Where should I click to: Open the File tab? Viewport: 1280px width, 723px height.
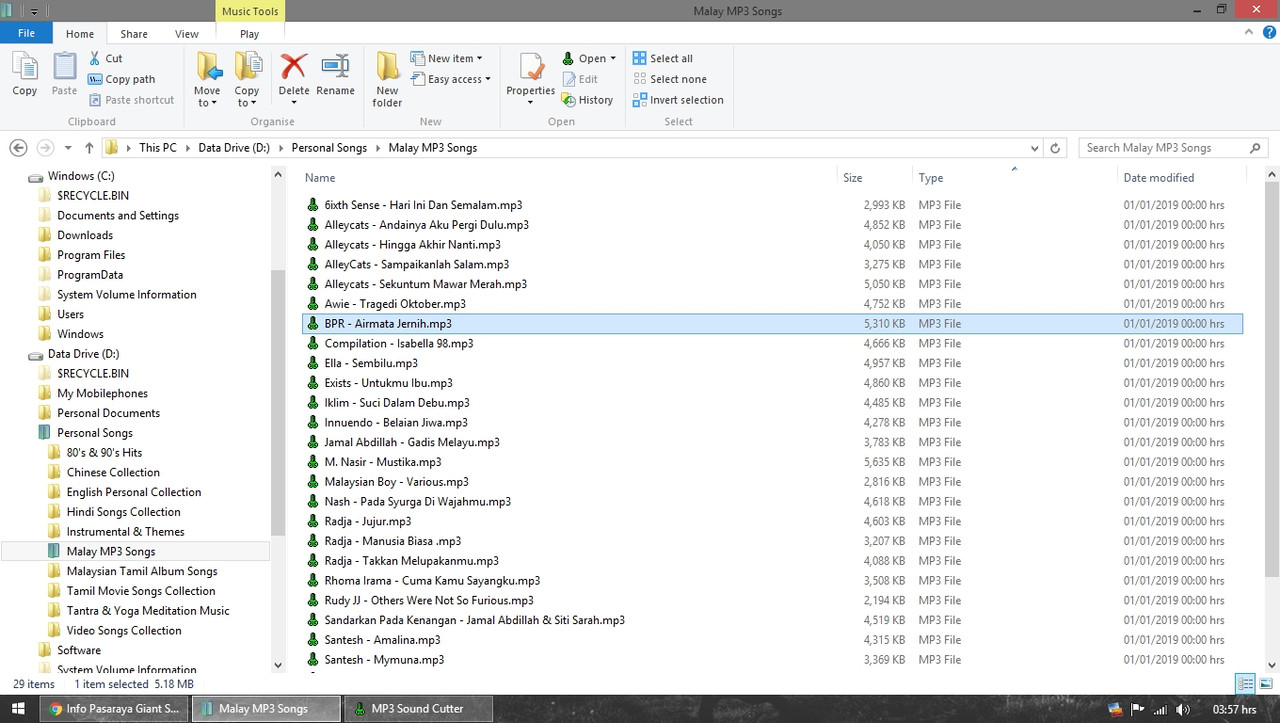[x=27, y=33]
